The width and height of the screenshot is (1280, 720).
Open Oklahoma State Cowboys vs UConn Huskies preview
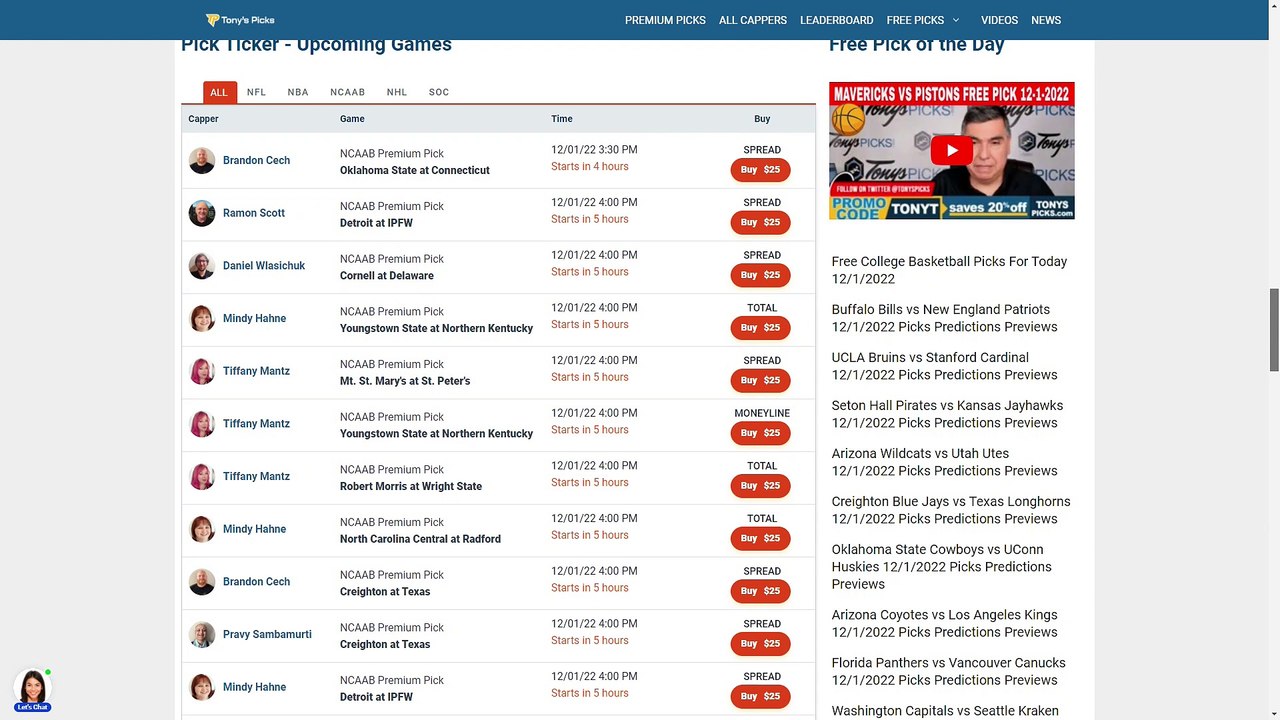click(942, 567)
